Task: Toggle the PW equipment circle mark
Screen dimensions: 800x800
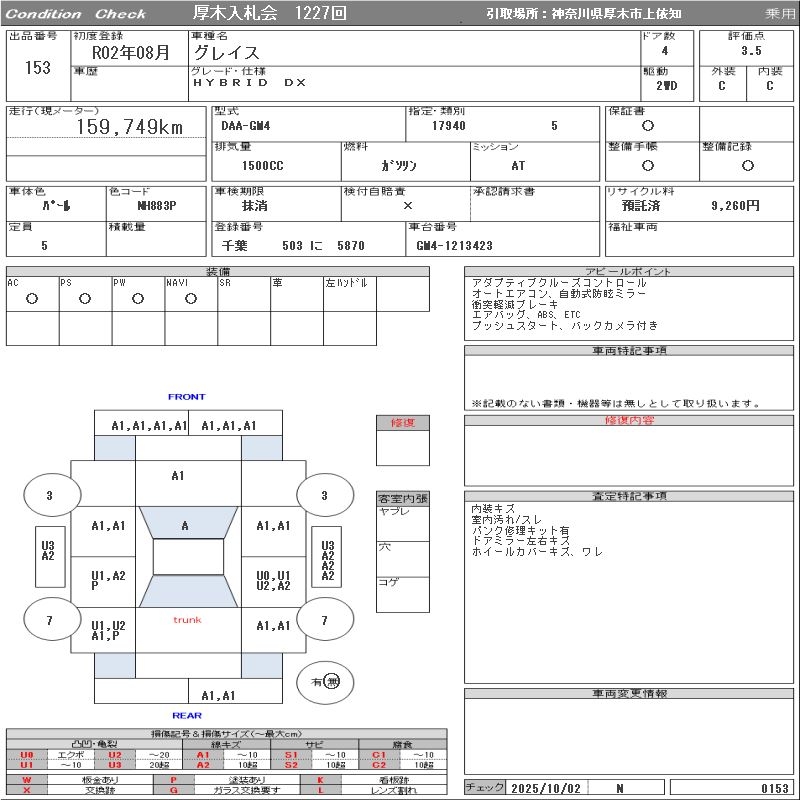Action: point(138,299)
